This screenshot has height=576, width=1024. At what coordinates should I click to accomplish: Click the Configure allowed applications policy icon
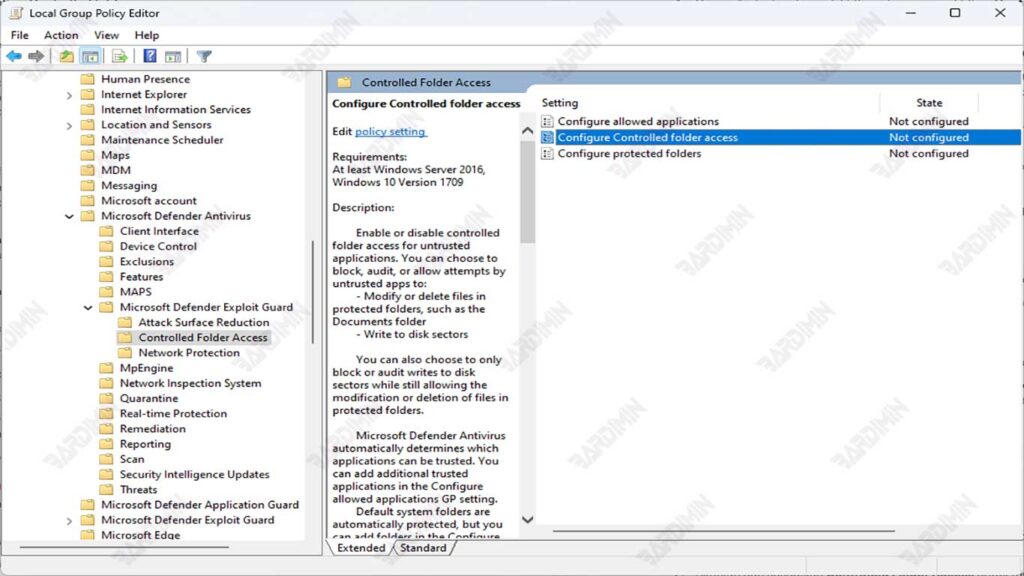(547, 121)
